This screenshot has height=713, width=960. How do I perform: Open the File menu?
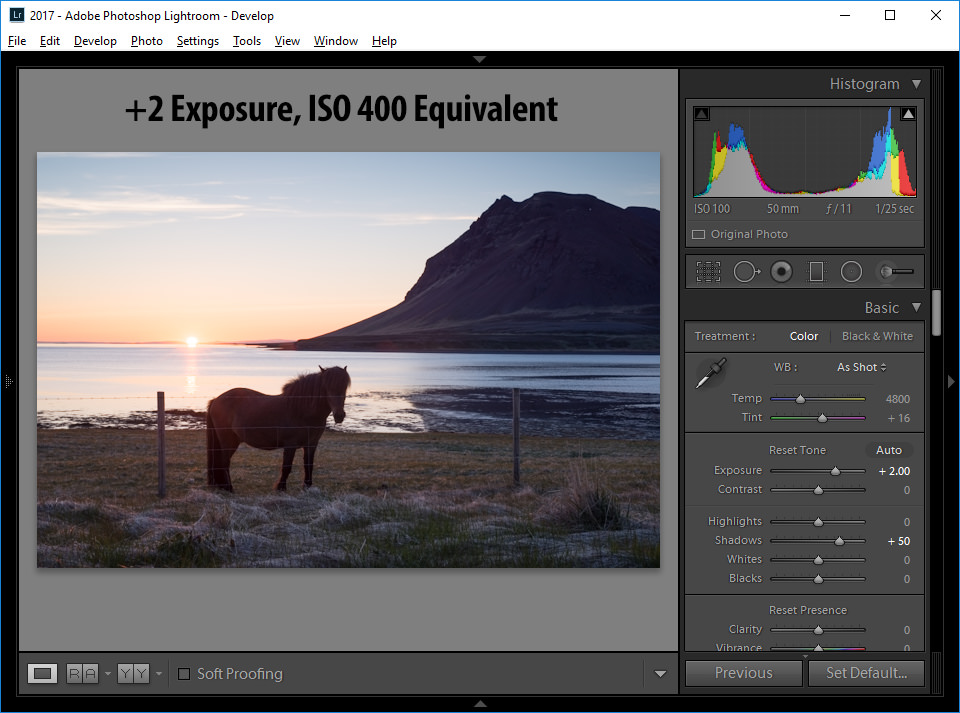17,40
